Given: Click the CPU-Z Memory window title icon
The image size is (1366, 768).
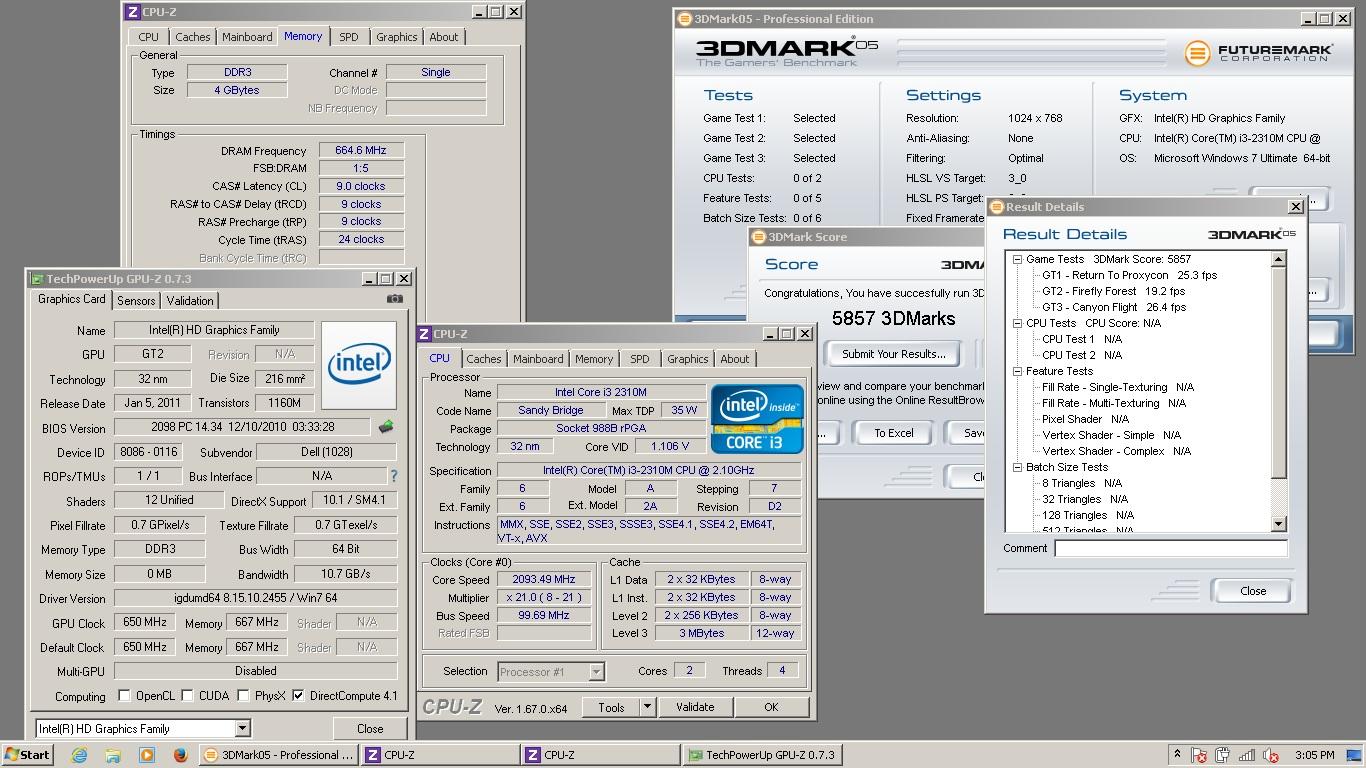Looking at the screenshot, I should (x=133, y=12).
